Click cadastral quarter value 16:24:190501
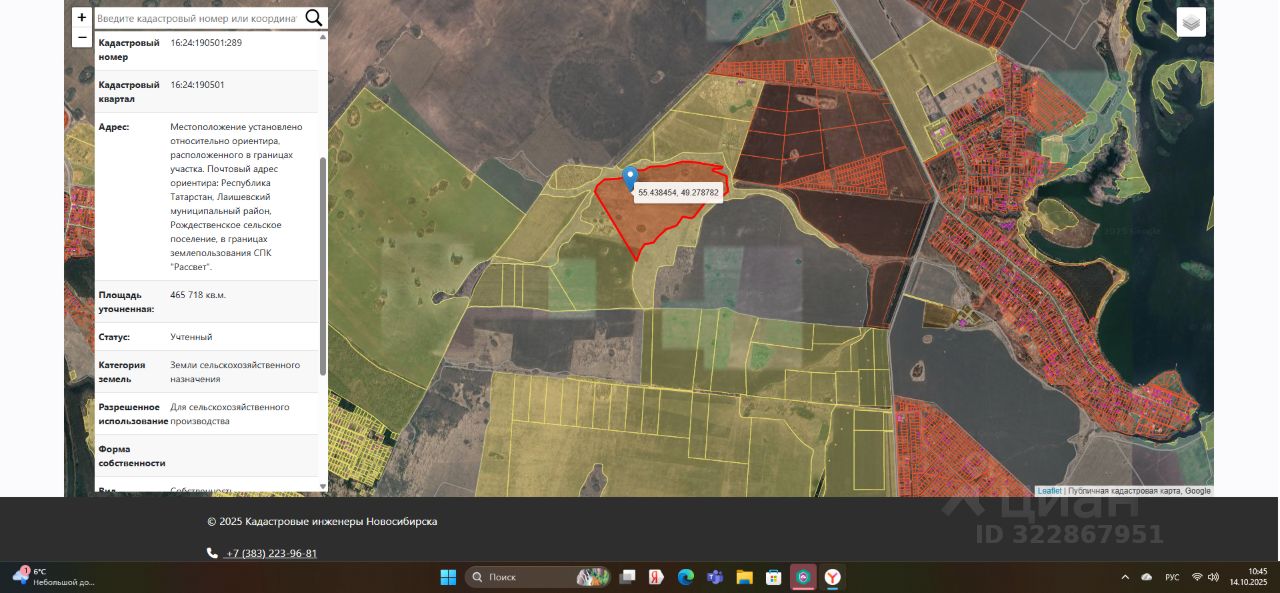Image resolution: width=1280 pixels, height=593 pixels. pyautogui.click(x=197, y=85)
